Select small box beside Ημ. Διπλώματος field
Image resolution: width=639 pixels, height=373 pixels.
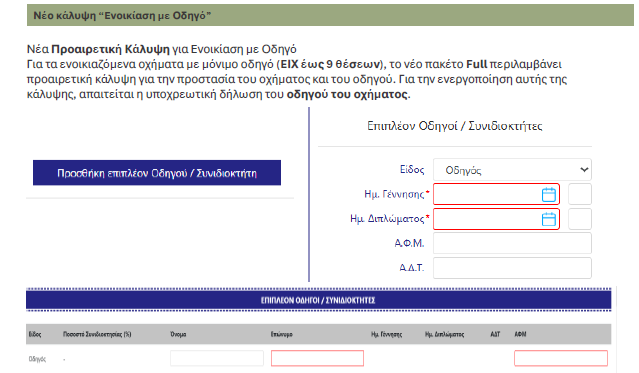tap(580, 219)
